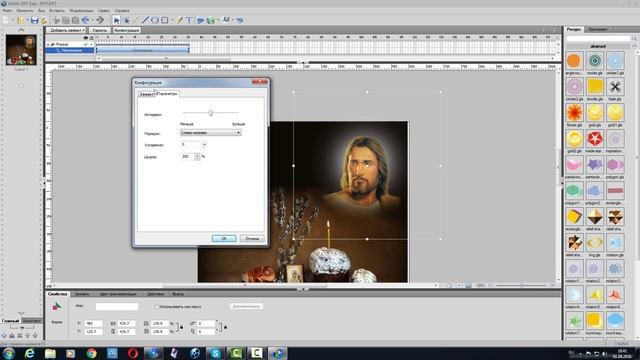
Task: Collapse the scene panel with up chevron
Action: tap(21, 30)
